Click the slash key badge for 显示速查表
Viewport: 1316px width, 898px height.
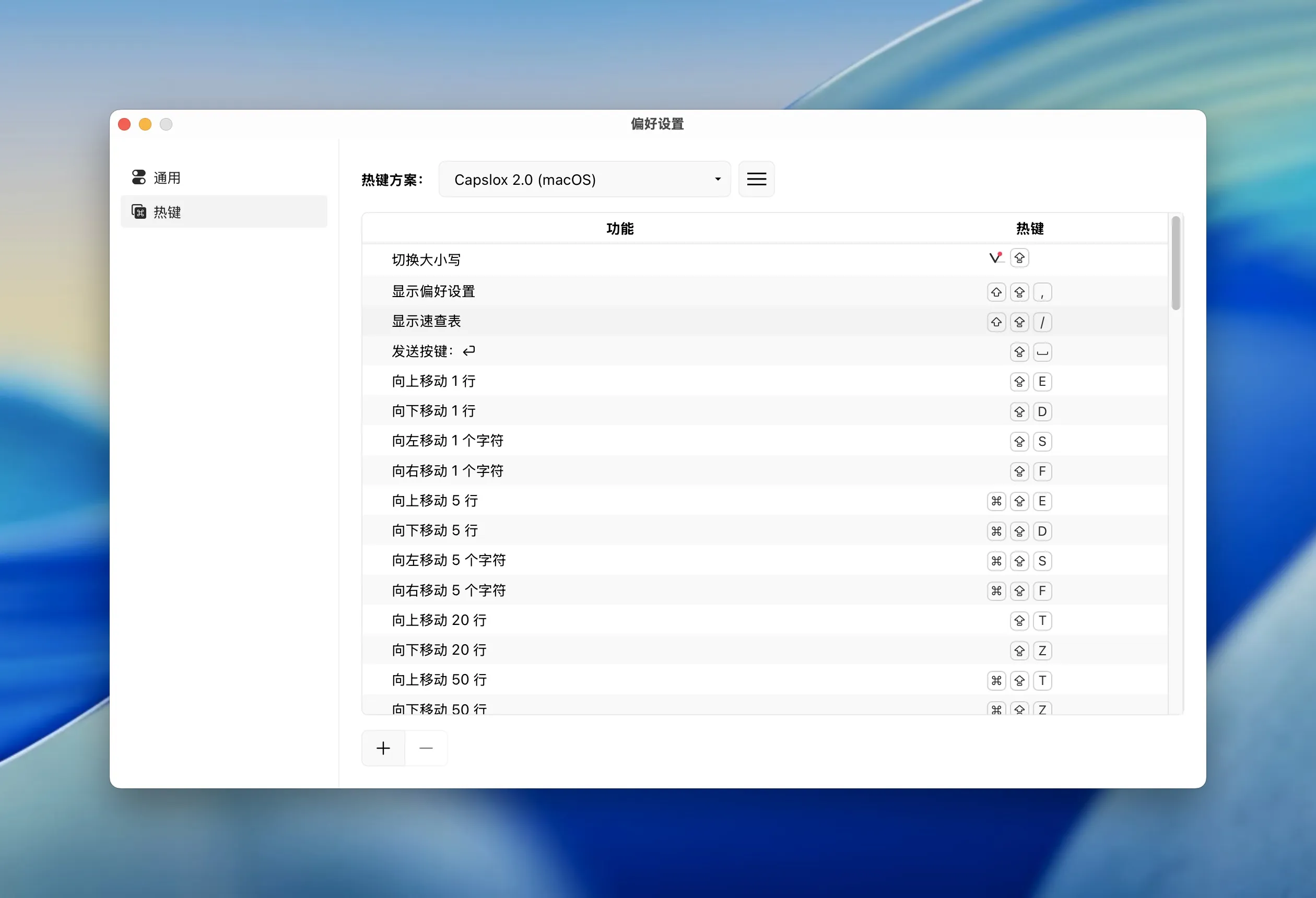click(x=1042, y=322)
